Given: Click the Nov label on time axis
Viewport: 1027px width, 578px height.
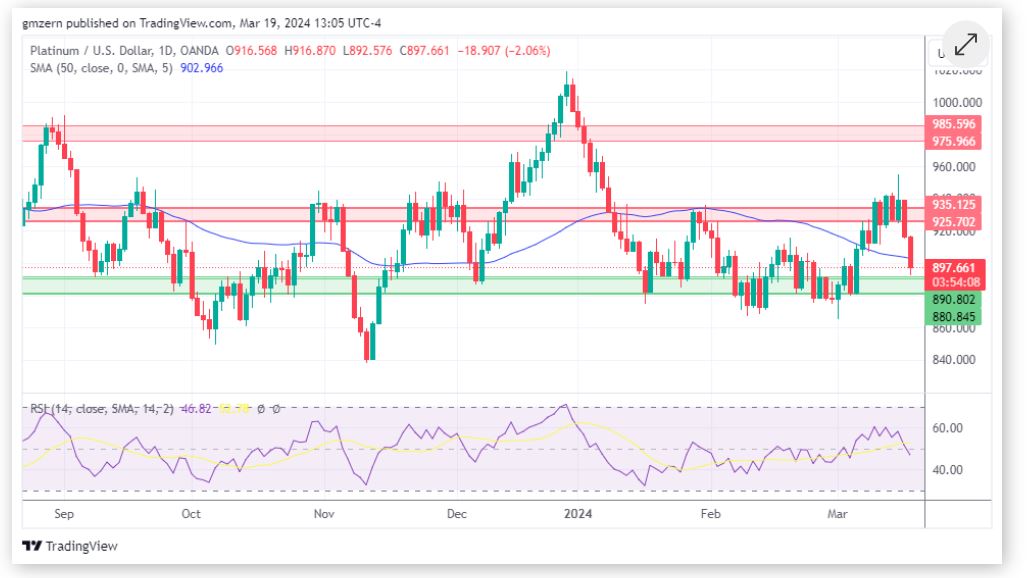Looking at the screenshot, I should click(324, 514).
